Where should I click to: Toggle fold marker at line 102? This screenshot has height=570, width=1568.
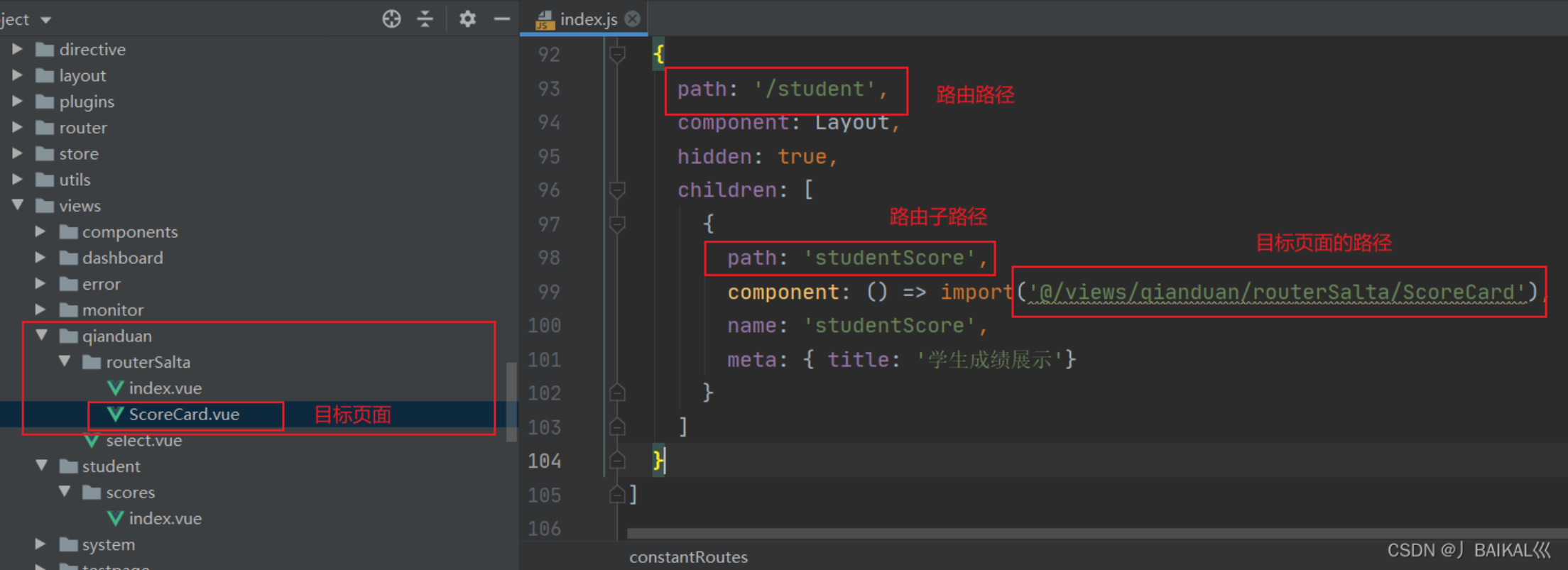[617, 393]
